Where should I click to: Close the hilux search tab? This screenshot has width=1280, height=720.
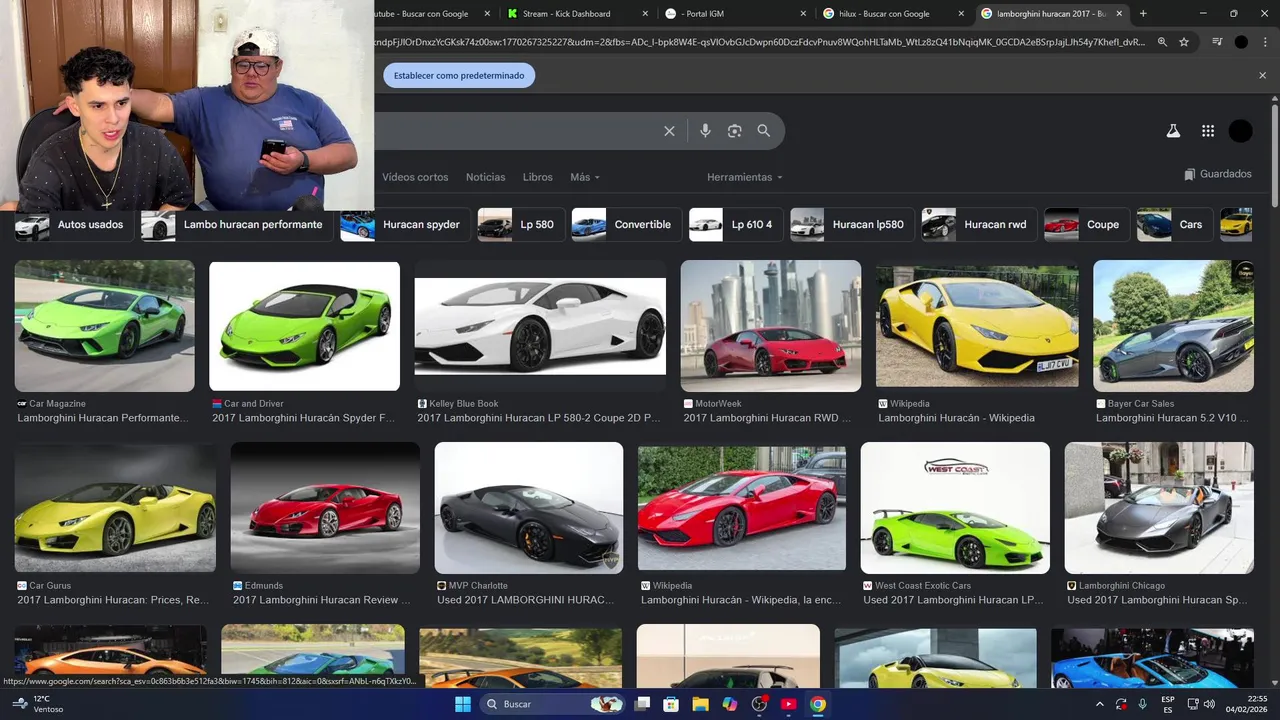pyautogui.click(x=961, y=14)
